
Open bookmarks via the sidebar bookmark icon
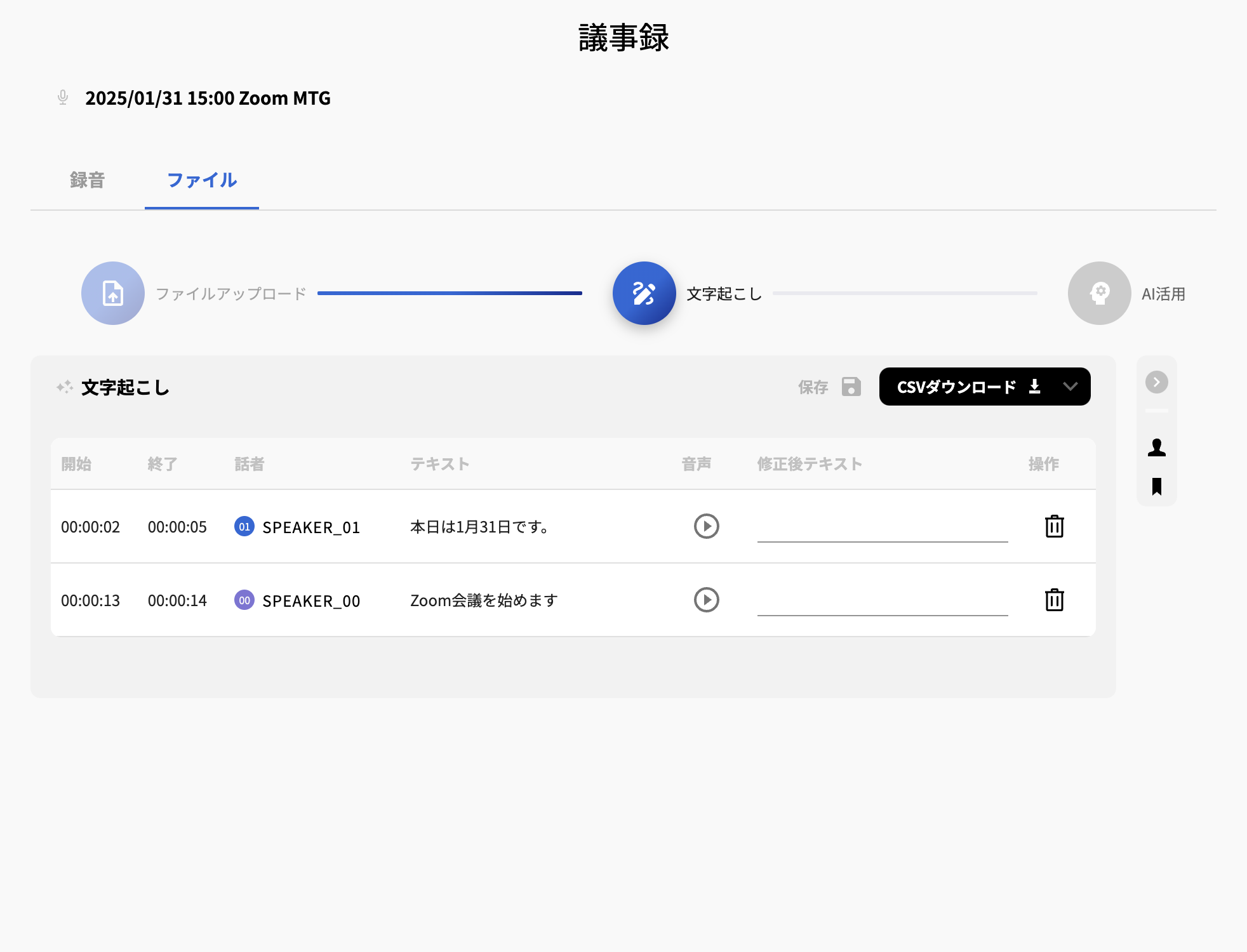[1156, 486]
